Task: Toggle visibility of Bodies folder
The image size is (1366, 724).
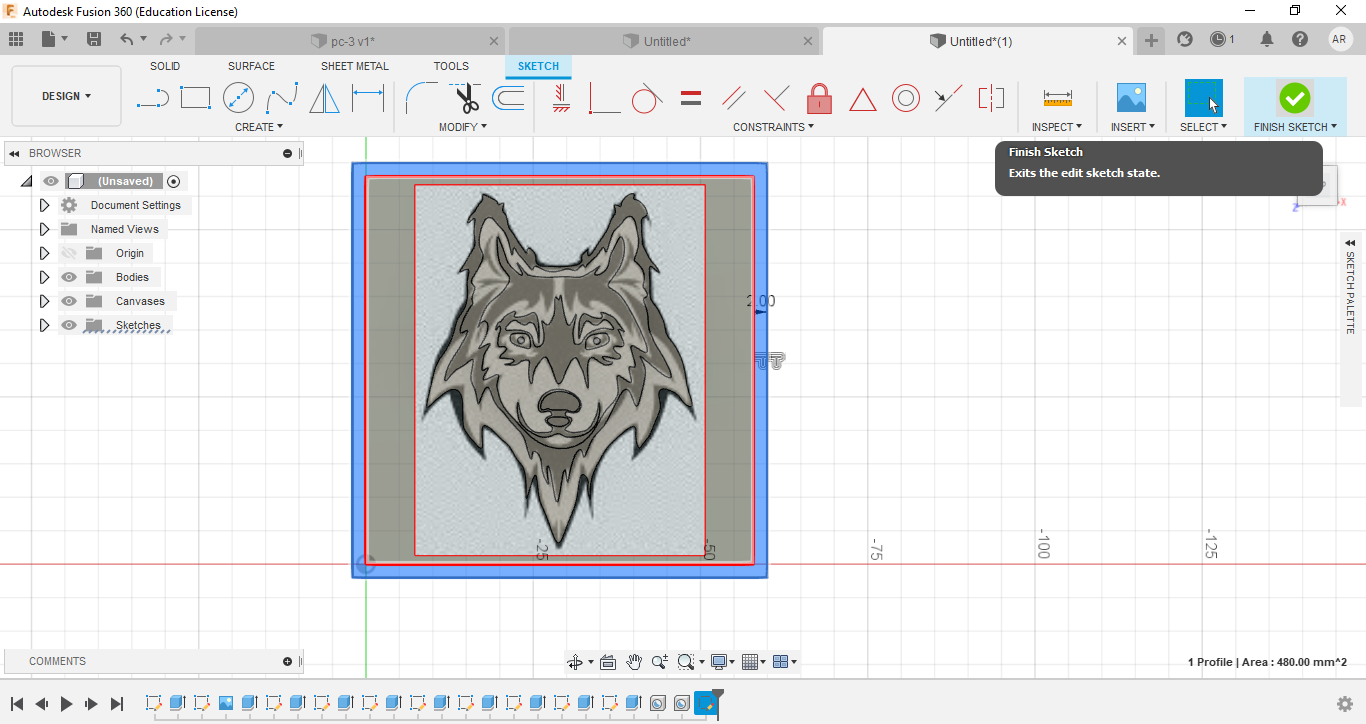Action: (69, 277)
